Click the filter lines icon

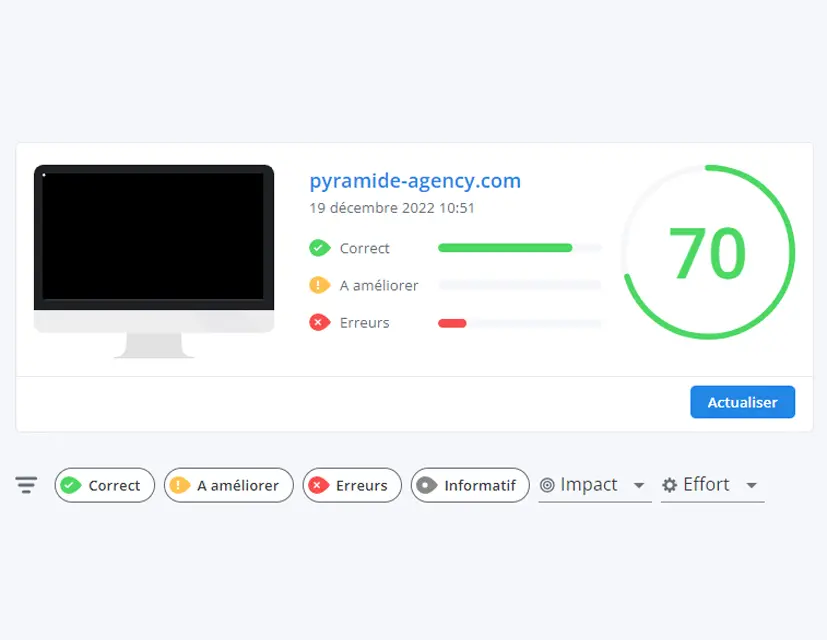click(x=26, y=484)
